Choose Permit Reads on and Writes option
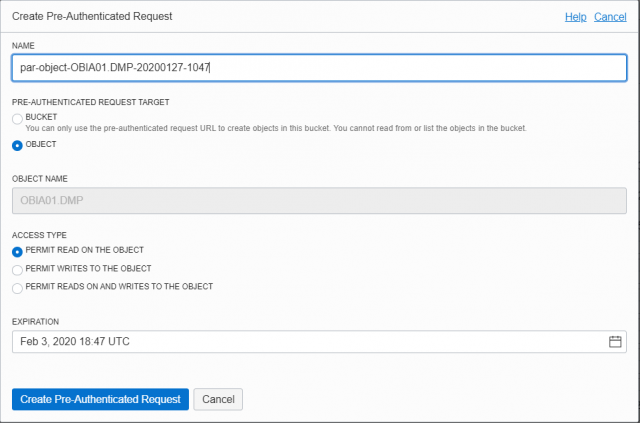Image resolution: width=640 pixels, height=423 pixels. [17, 288]
